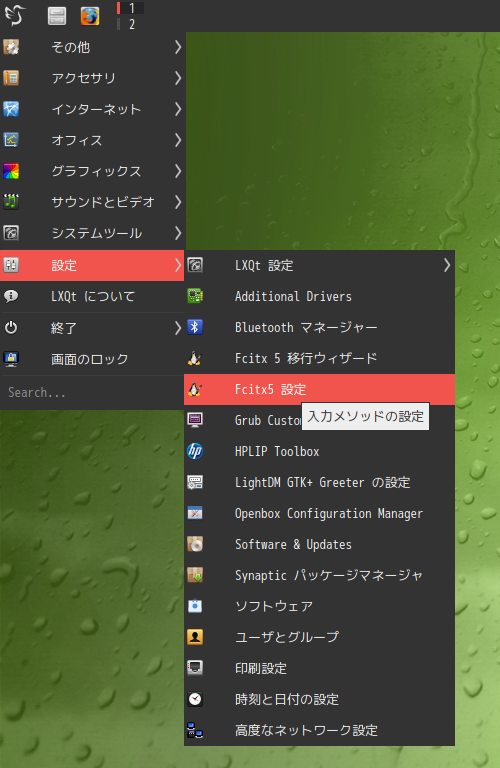The height and width of the screenshot is (768, 500).
Task: Launch Synaptic パッケージマネージャ
Action: pyautogui.click(x=319, y=575)
